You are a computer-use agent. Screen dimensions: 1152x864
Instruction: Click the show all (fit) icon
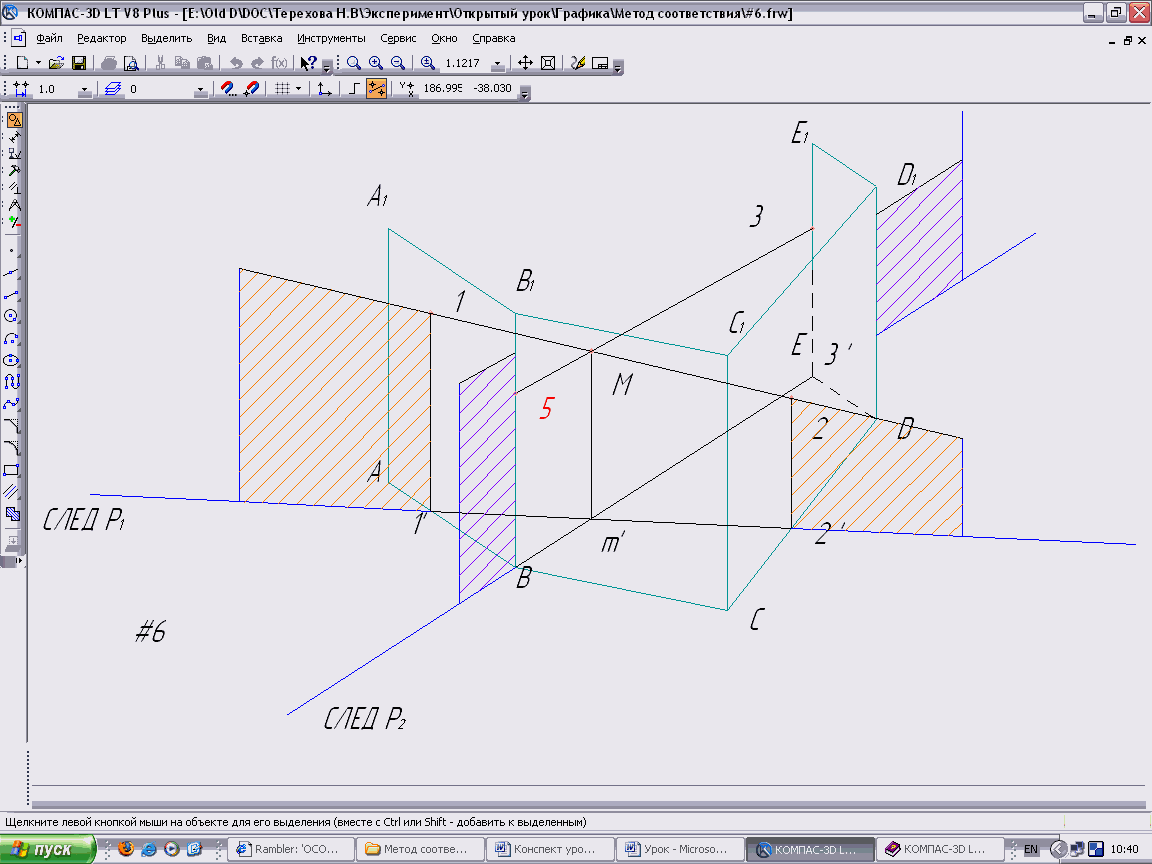548,63
